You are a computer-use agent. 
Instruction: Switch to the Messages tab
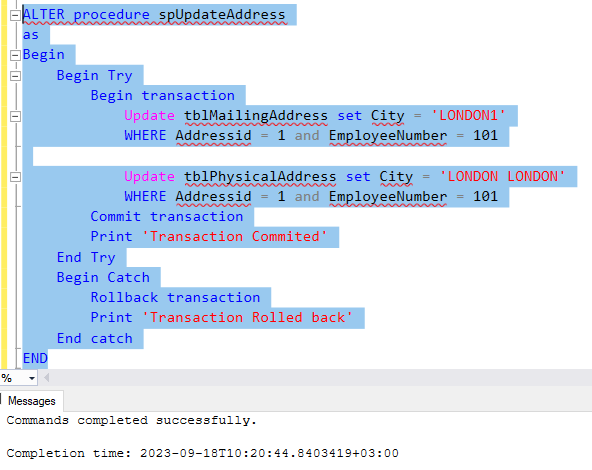pos(32,401)
